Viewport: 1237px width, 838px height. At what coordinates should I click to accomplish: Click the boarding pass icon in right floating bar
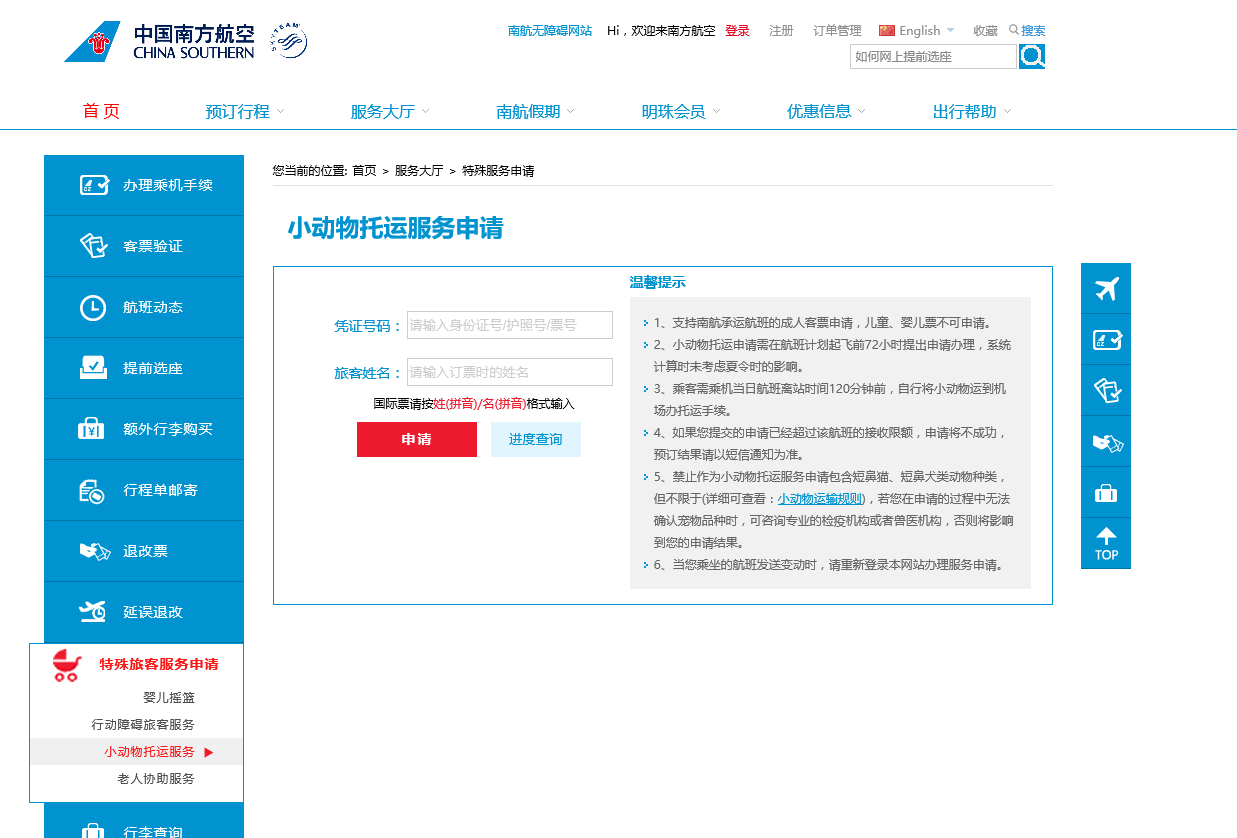tap(1106, 340)
